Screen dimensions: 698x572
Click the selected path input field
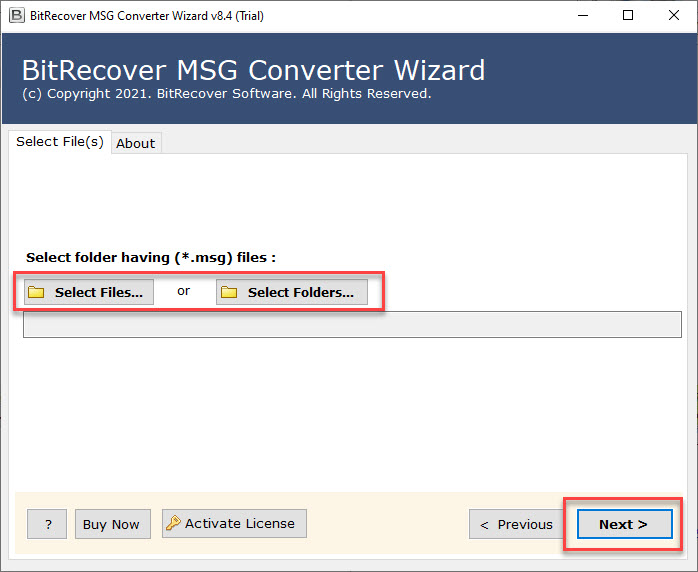[352, 325]
